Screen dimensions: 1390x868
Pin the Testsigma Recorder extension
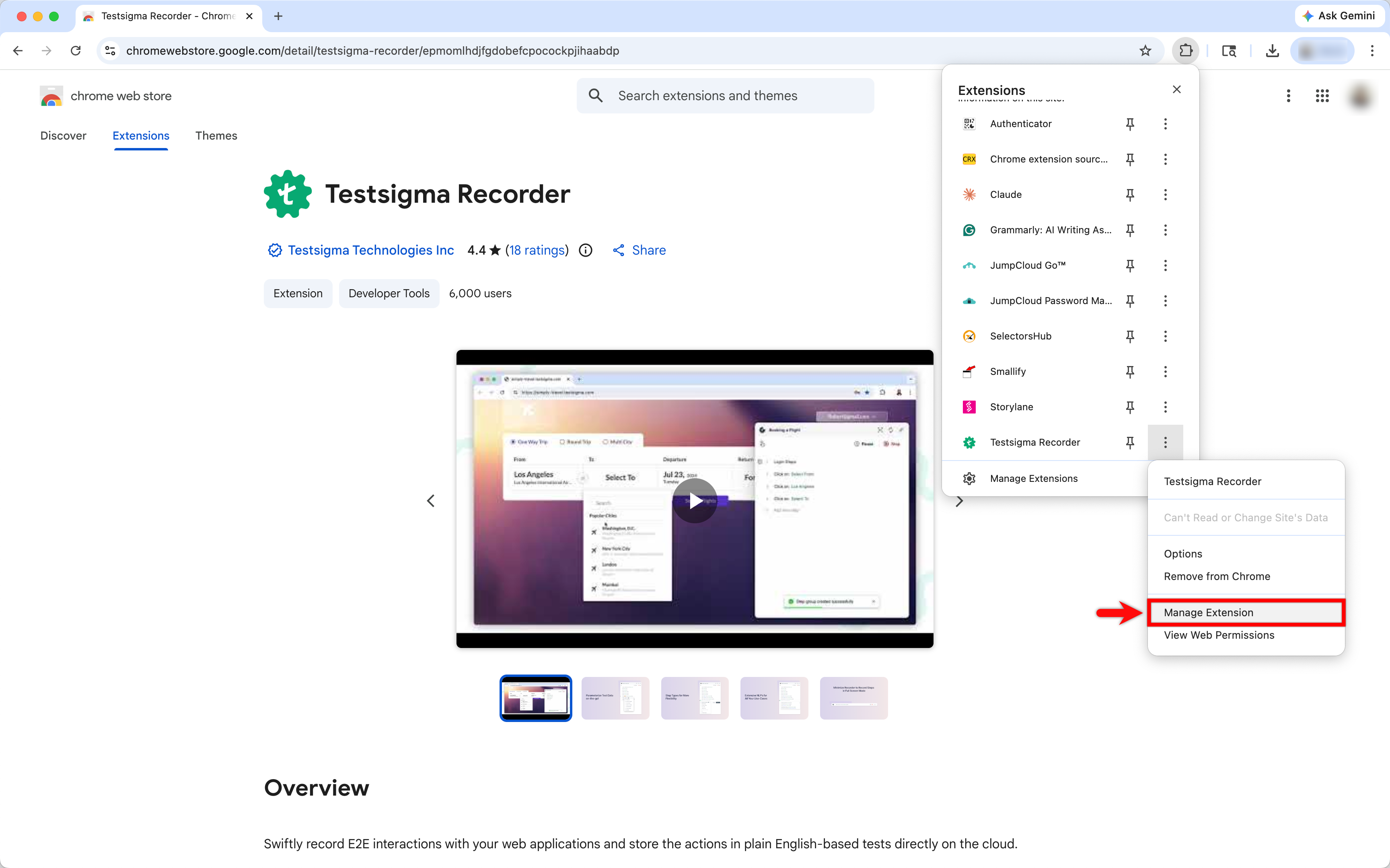coord(1130,442)
